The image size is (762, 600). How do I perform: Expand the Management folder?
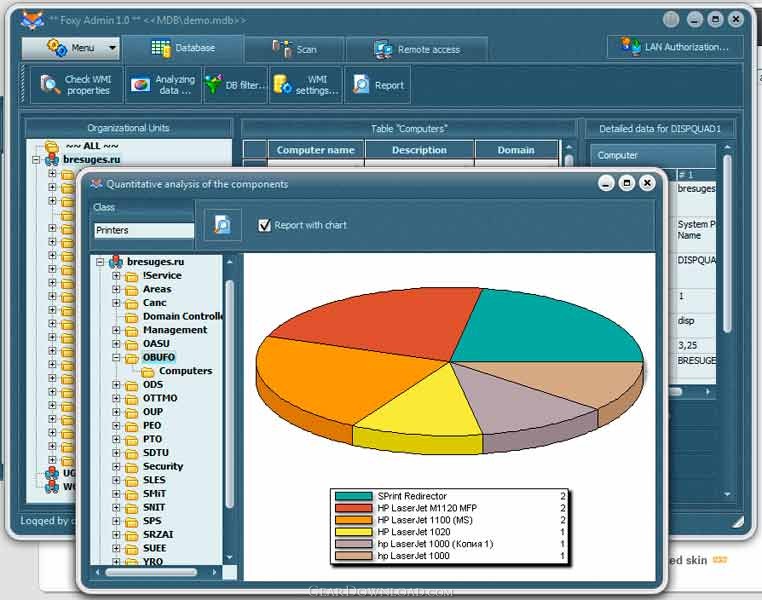[116, 330]
